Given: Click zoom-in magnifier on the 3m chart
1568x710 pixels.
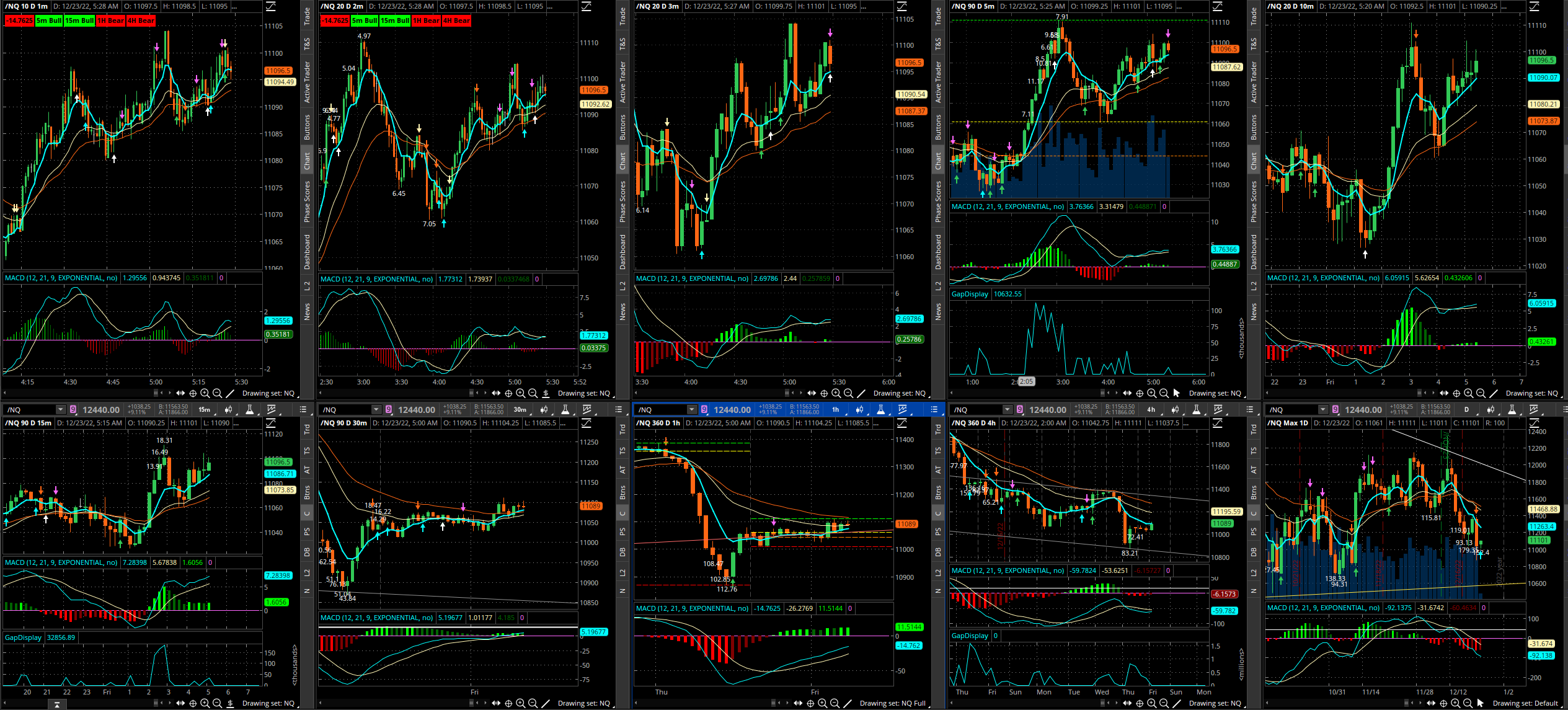Looking at the screenshot, I should click(x=836, y=393).
